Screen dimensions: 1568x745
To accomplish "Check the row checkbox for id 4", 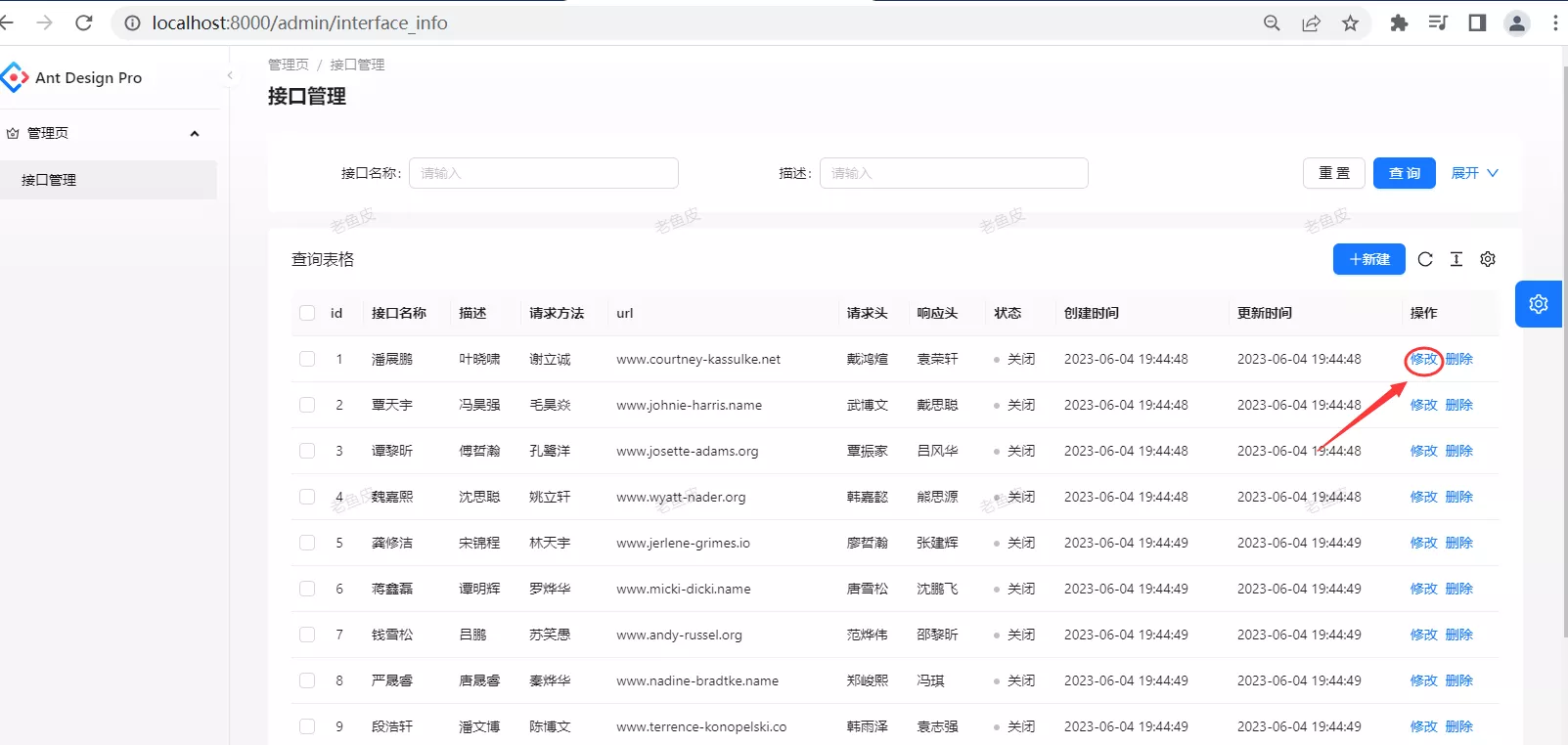I will [307, 497].
